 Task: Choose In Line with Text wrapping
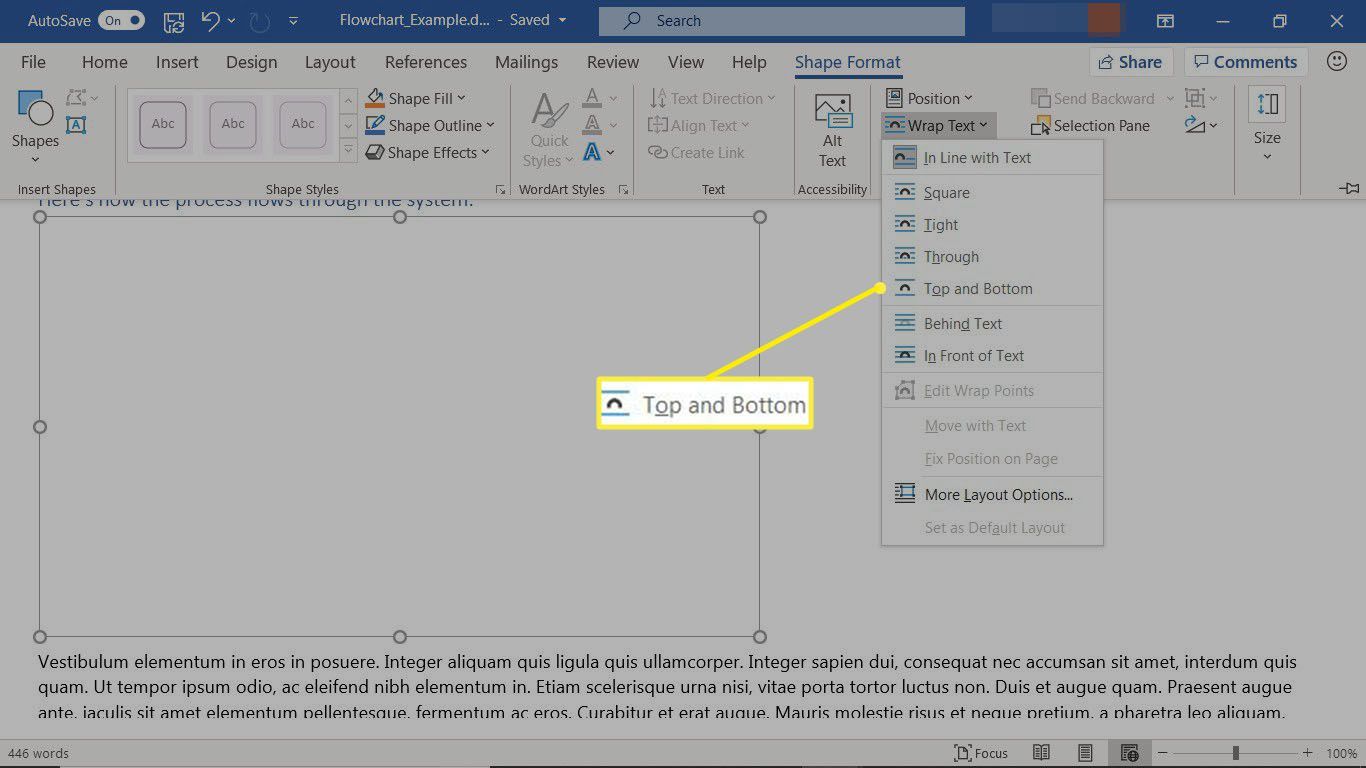coord(992,158)
